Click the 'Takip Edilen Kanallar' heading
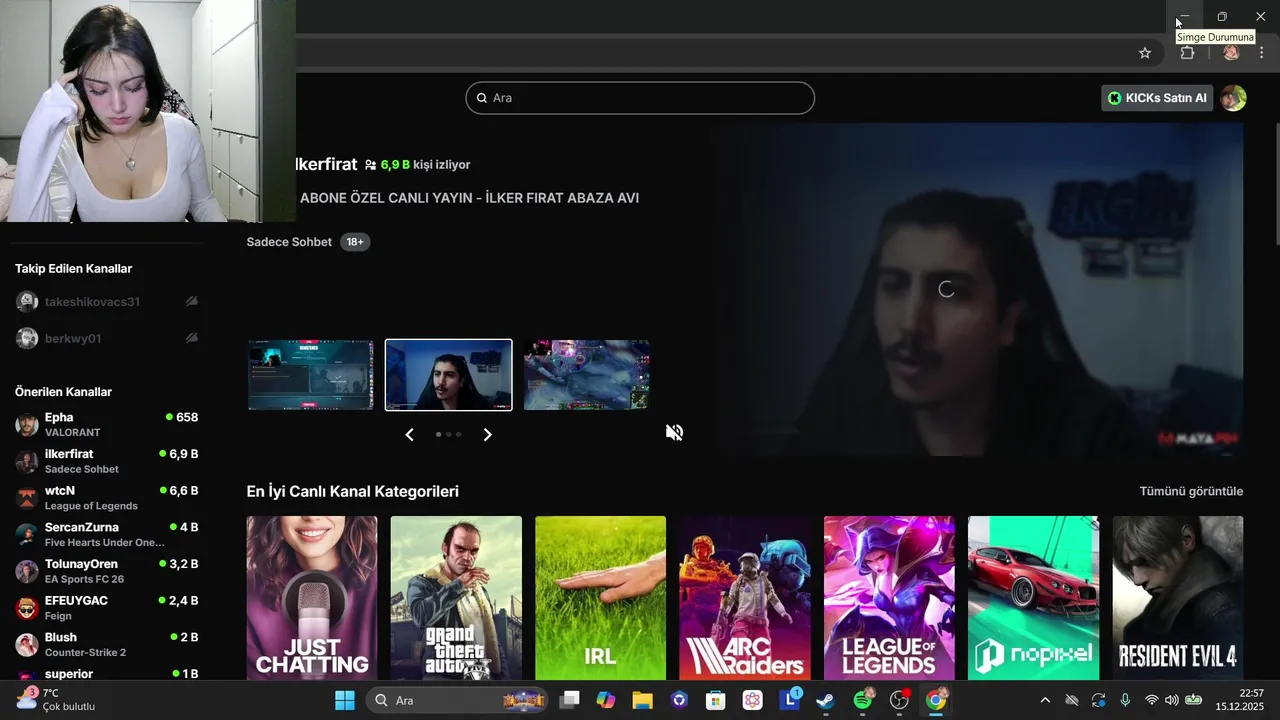The height and width of the screenshot is (720, 1280). click(x=73, y=269)
